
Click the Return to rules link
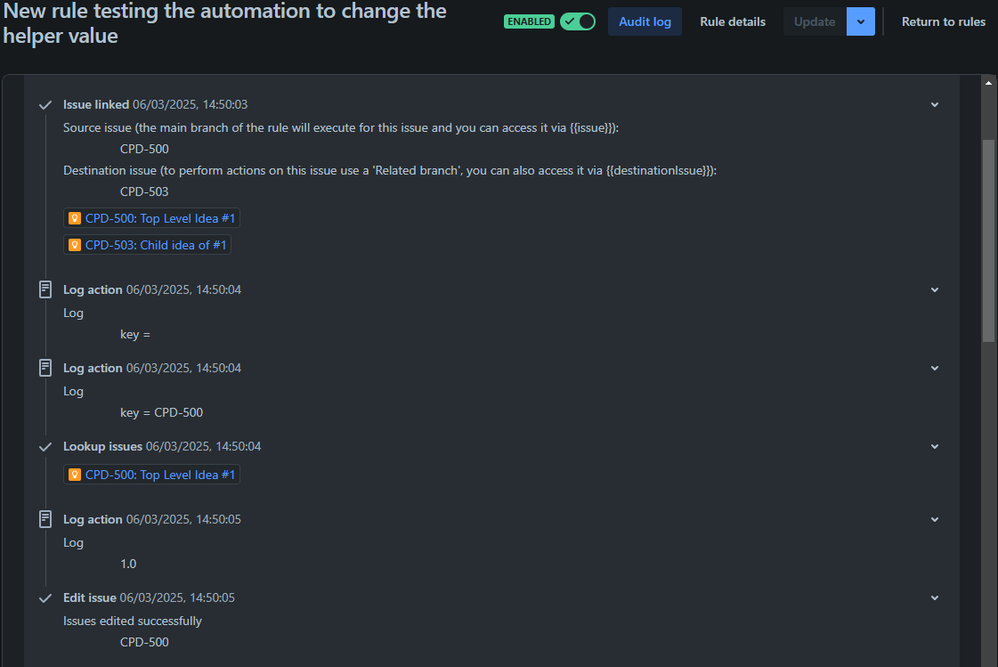click(x=943, y=21)
